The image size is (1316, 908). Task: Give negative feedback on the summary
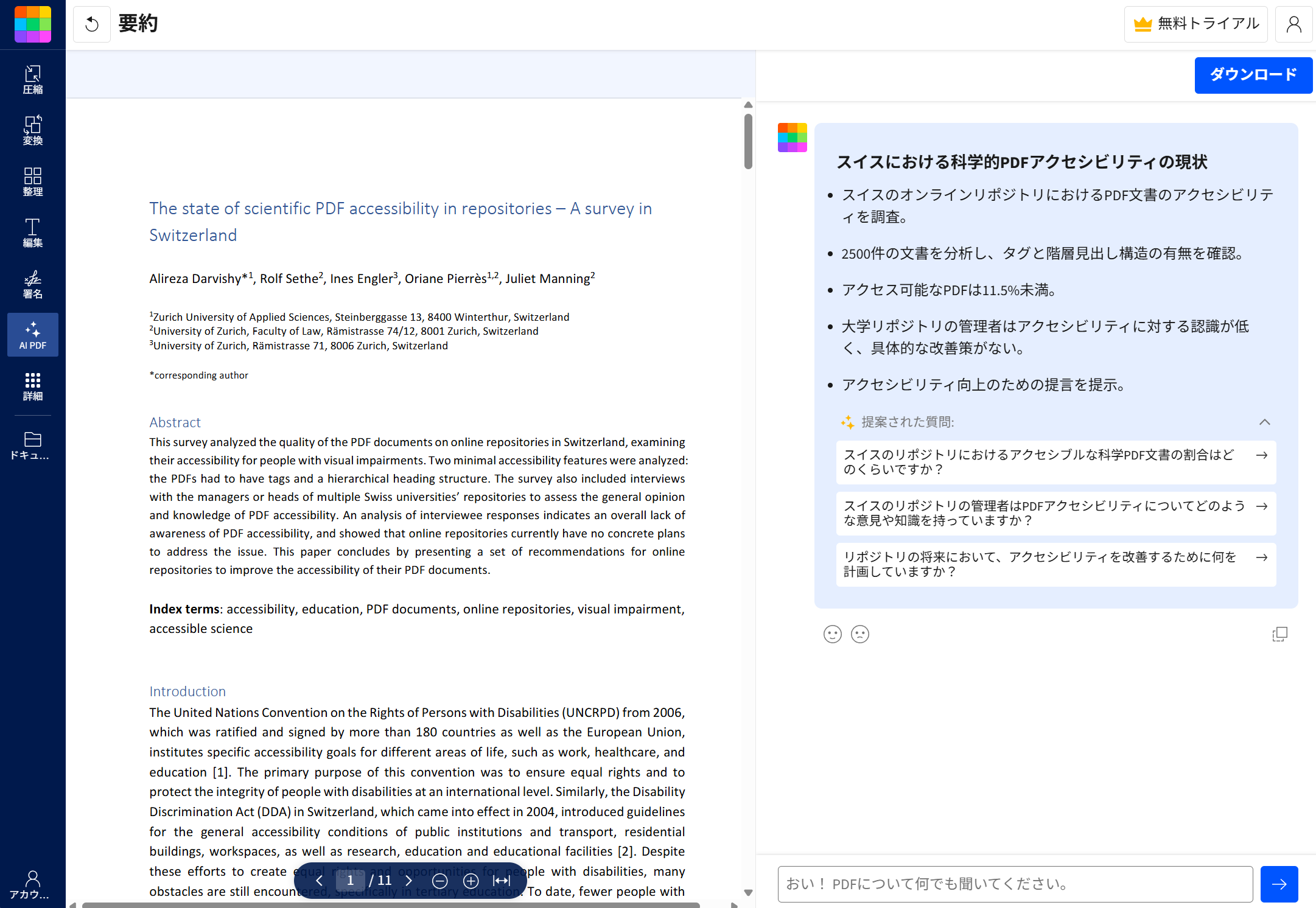coord(859,634)
